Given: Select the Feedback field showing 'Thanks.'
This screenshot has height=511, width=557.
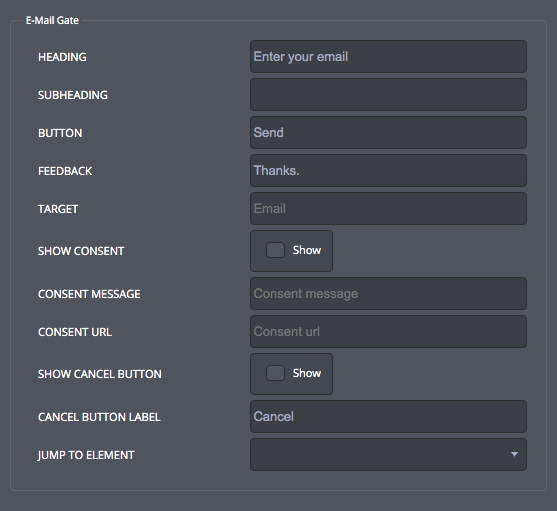Looking at the screenshot, I should [x=388, y=170].
